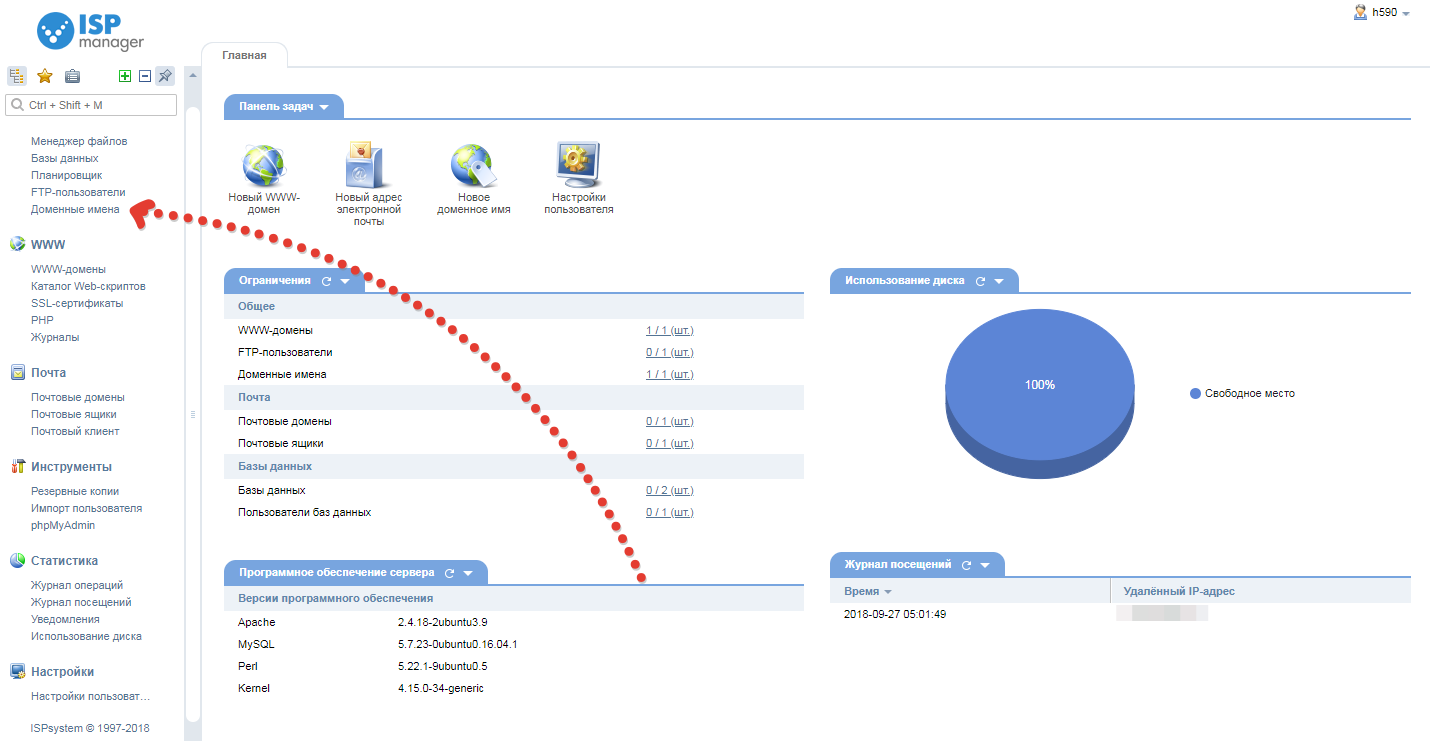Click the FTP-пользователи 0 / 1 limit link
The height and width of the screenshot is (741, 1430).
click(670, 352)
